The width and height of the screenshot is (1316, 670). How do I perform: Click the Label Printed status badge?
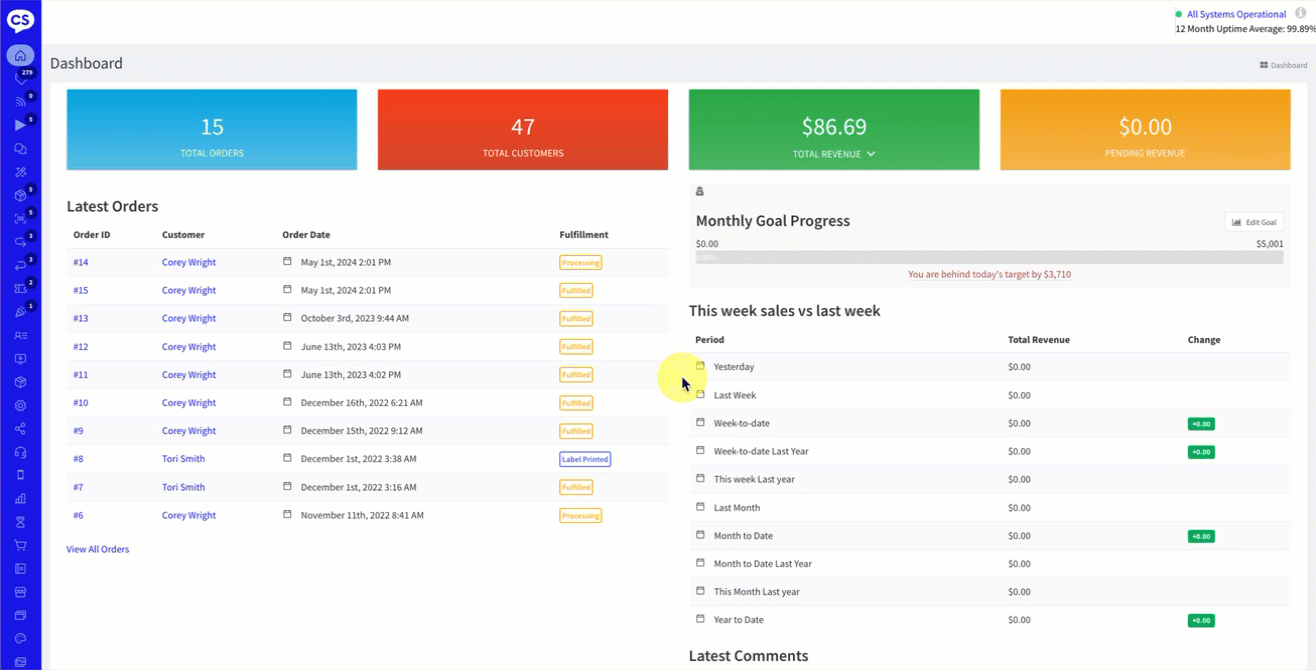click(585, 459)
